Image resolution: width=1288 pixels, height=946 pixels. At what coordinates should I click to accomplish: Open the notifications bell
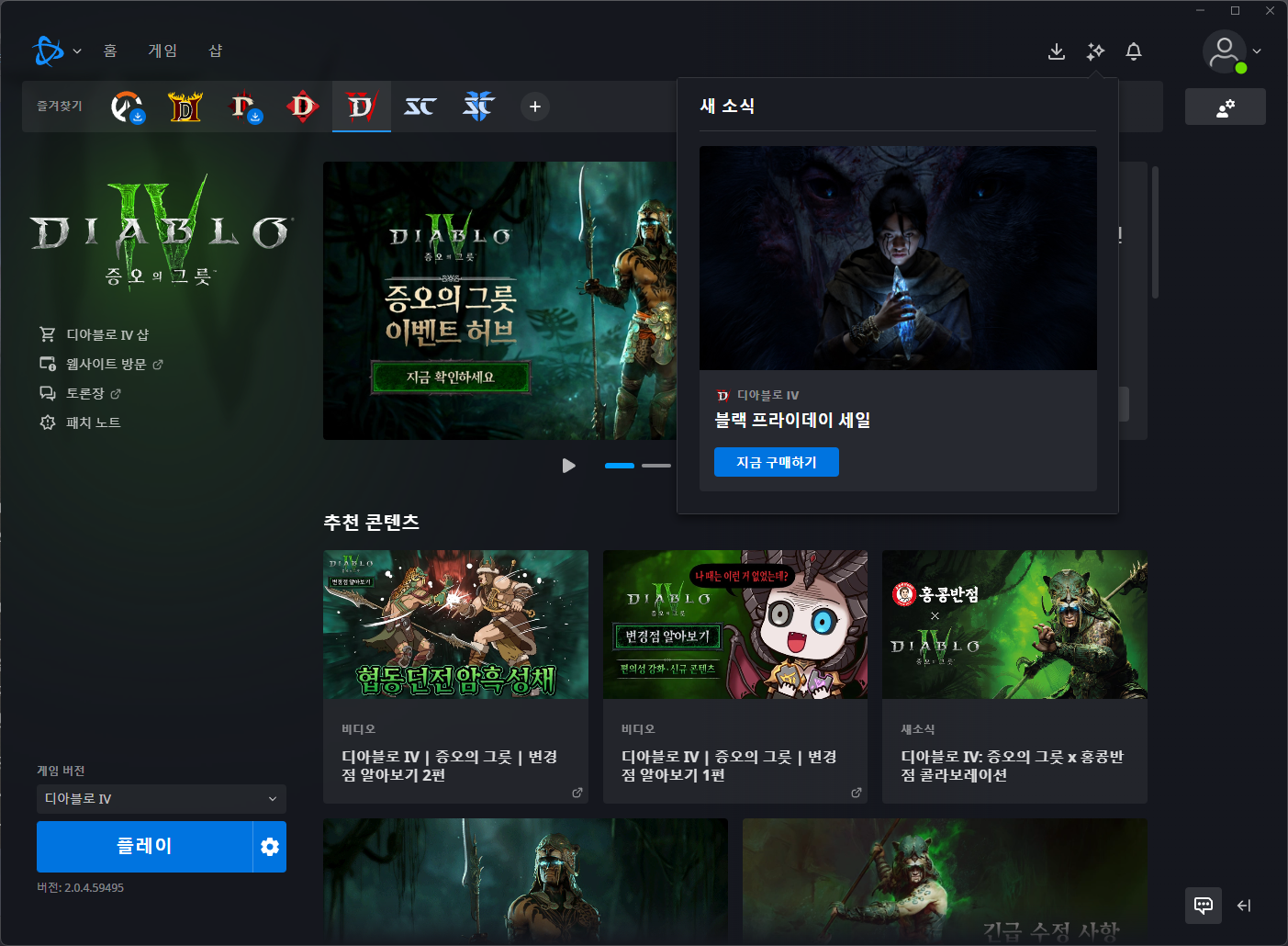pos(1134,51)
